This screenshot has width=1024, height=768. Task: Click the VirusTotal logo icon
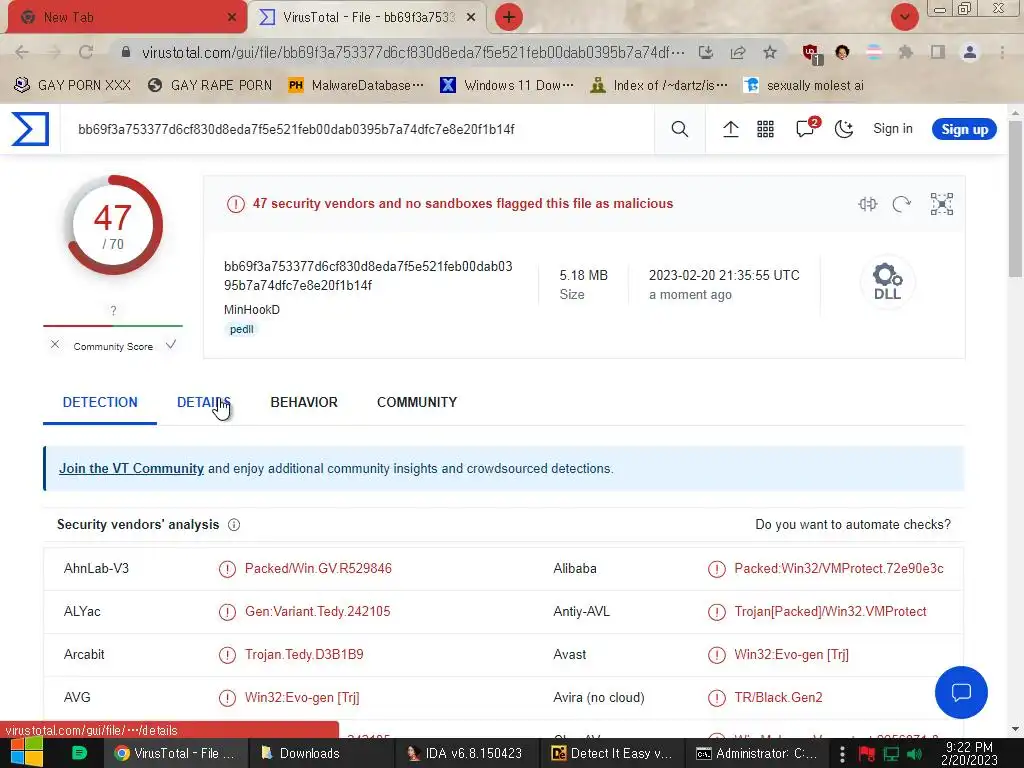point(30,129)
